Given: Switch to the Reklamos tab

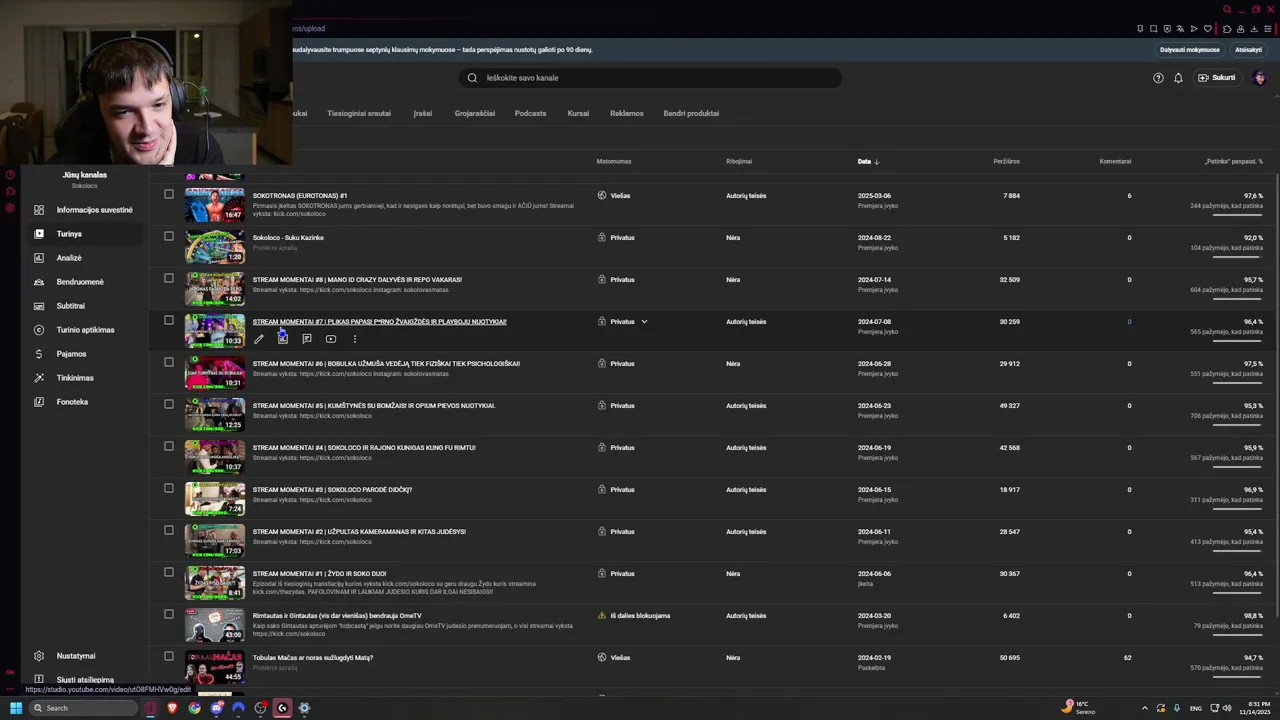Looking at the screenshot, I should 627,113.
